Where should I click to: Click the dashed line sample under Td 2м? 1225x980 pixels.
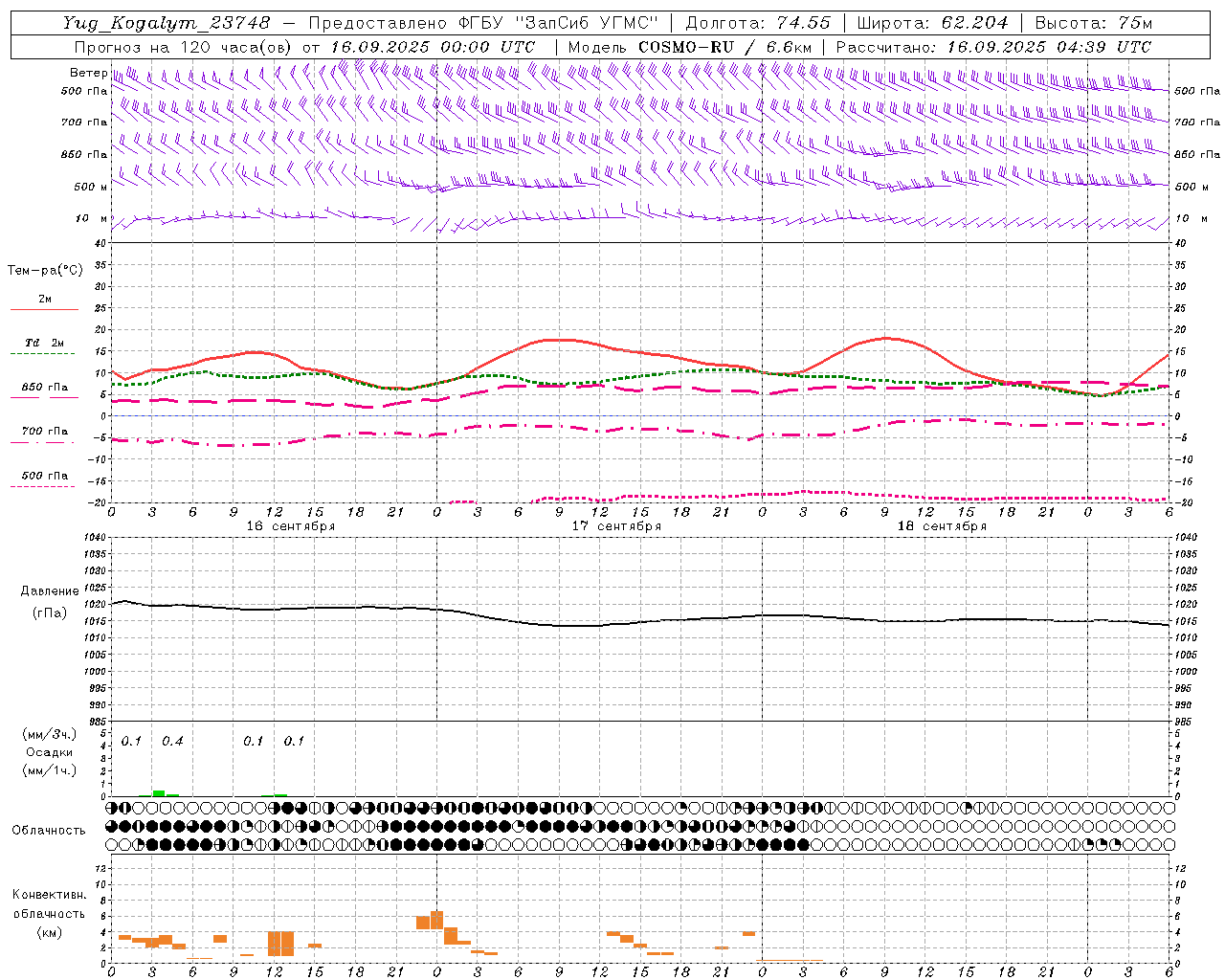pyautogui.click(x=43, y=353)
